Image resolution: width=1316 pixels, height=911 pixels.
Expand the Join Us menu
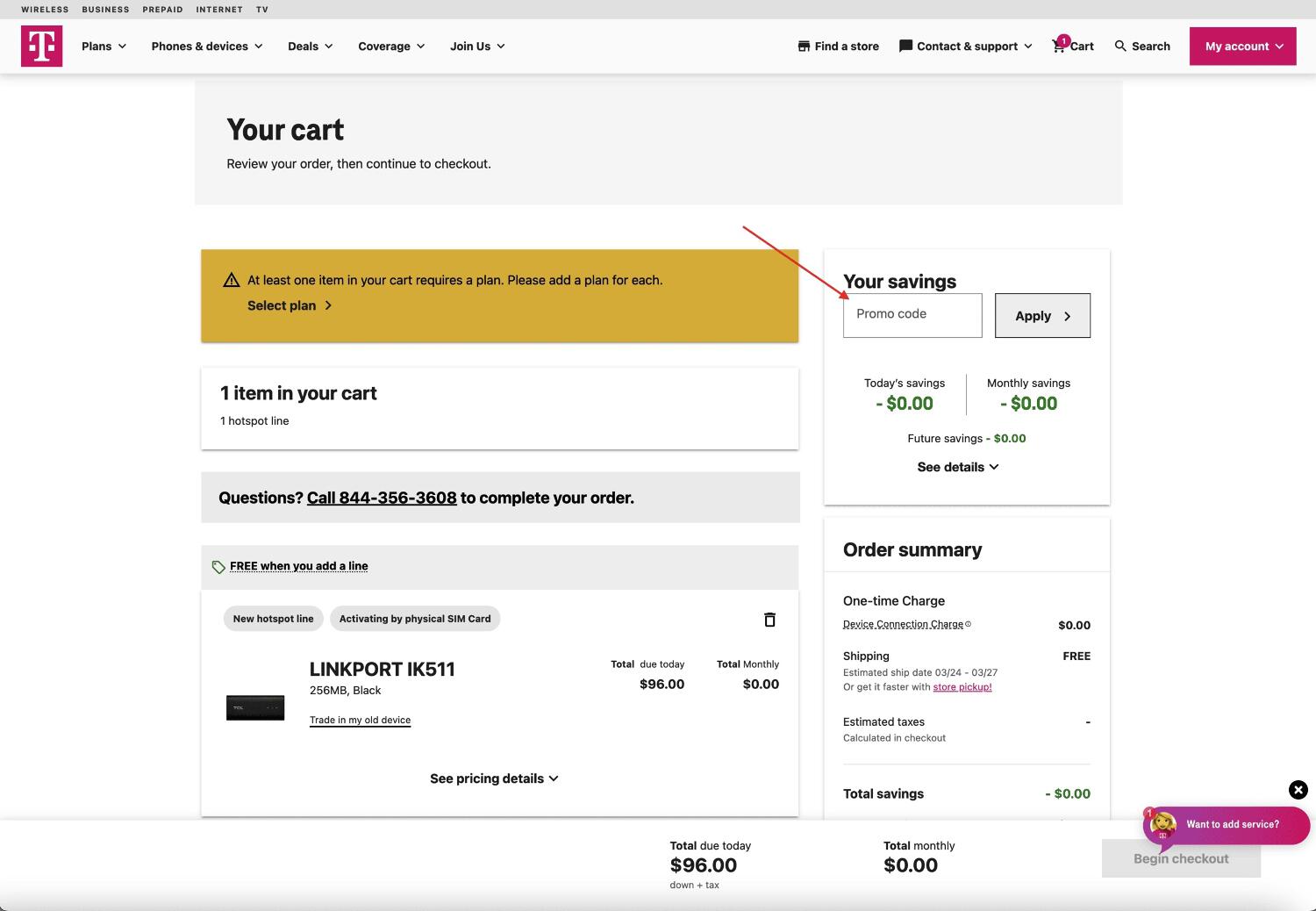(x=477, y=46)
